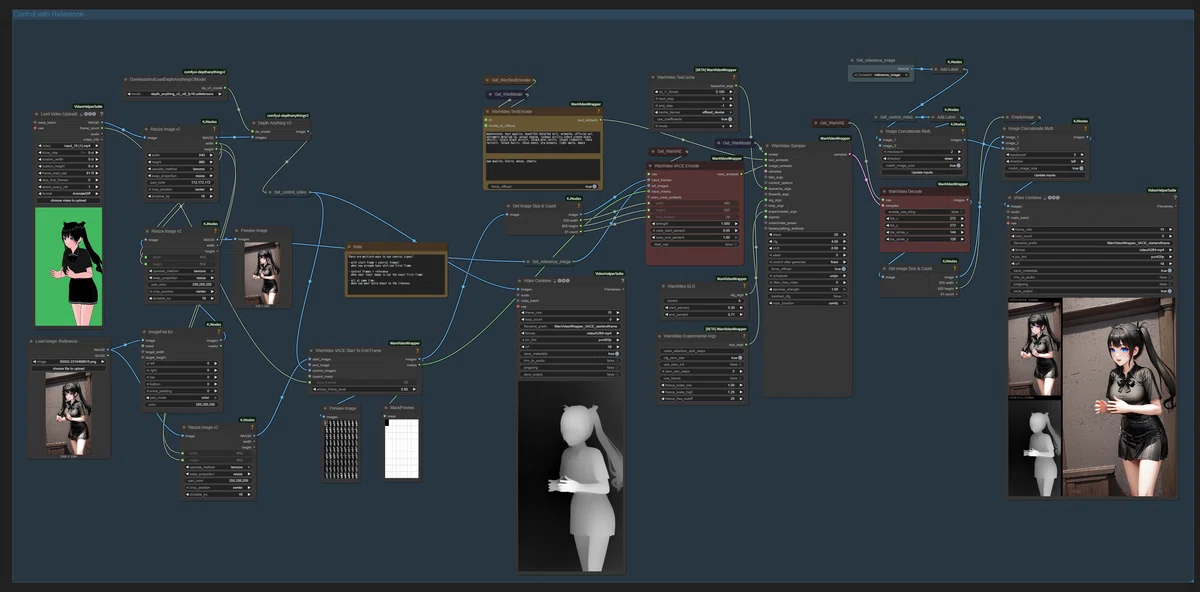Collapse the WanVideo Decode node via title dot

[x=885, y=191]
